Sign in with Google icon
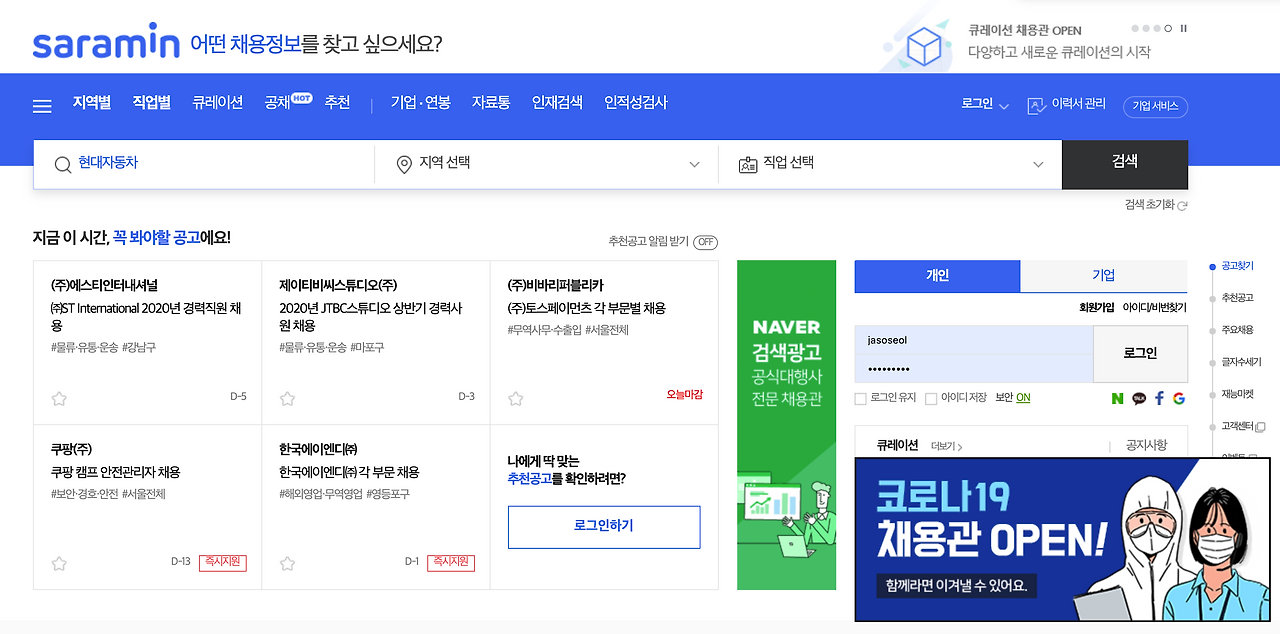 coord(1179,398)
